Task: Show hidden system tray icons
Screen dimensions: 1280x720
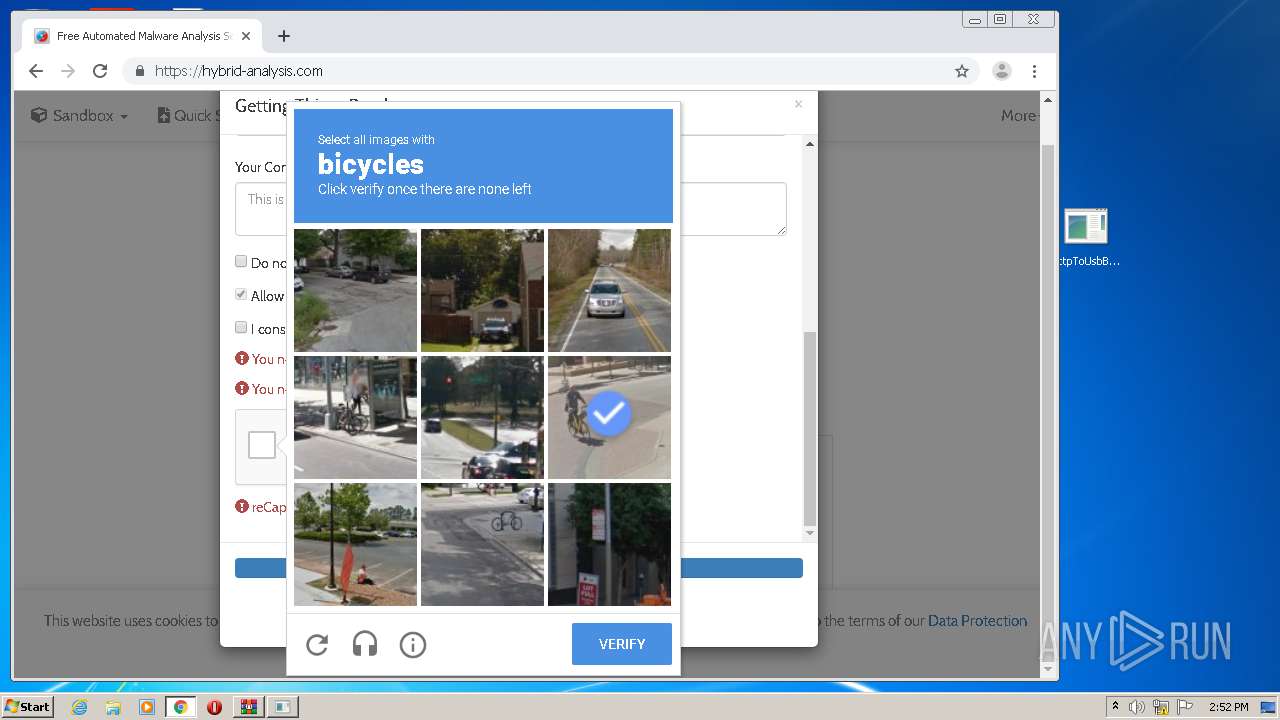Action: coord(1115,707)
